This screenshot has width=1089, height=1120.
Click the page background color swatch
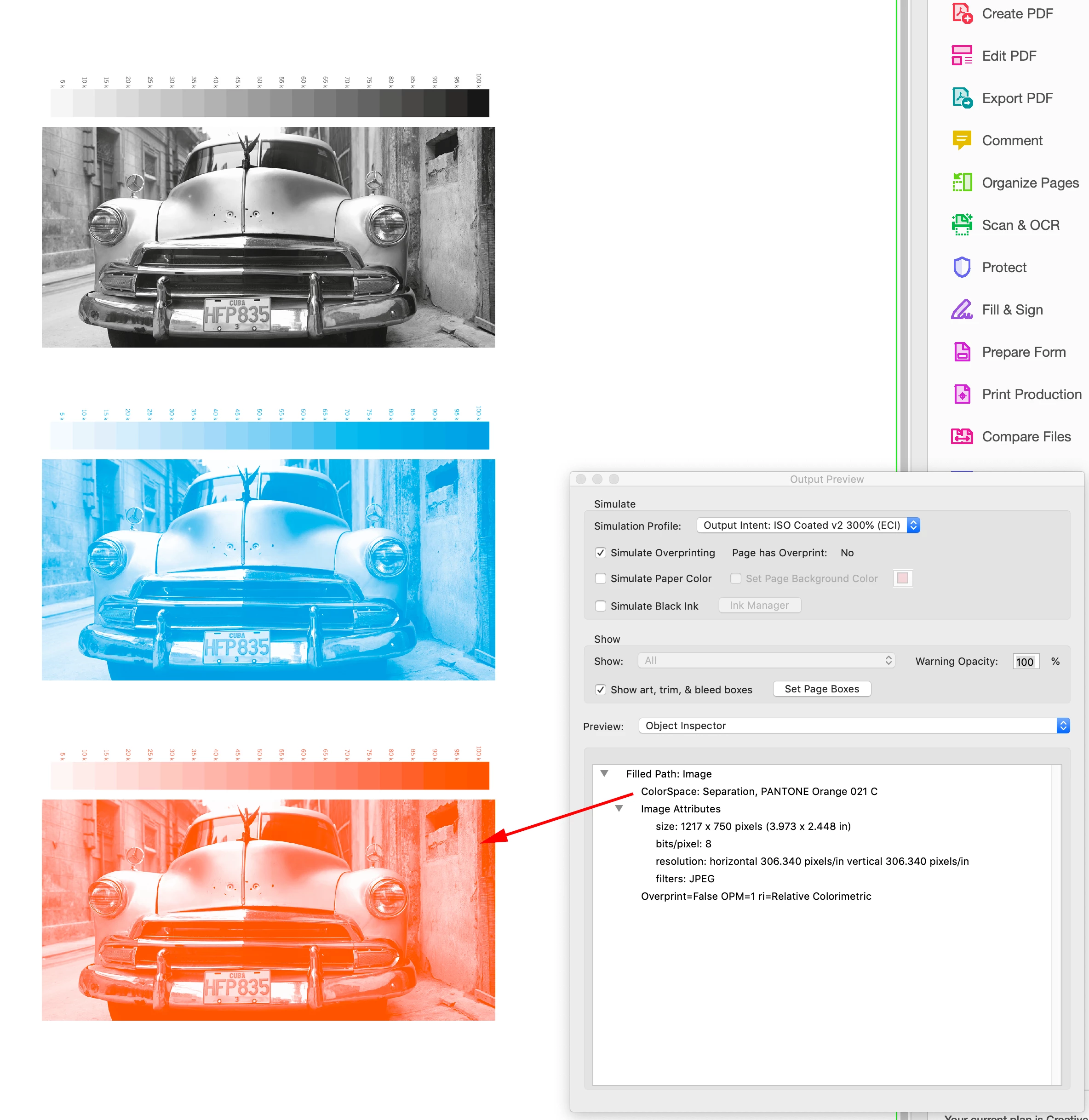coord(903,578)
